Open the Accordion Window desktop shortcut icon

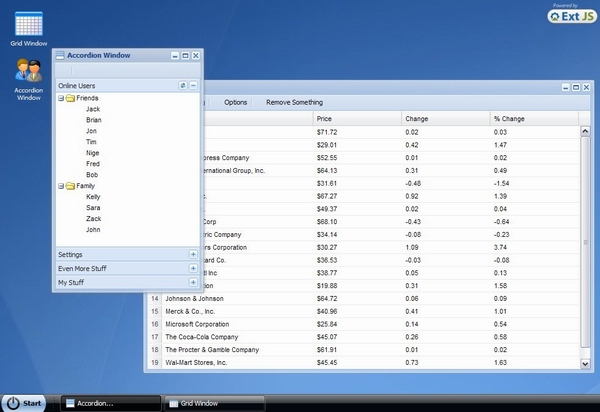point(29,70)
